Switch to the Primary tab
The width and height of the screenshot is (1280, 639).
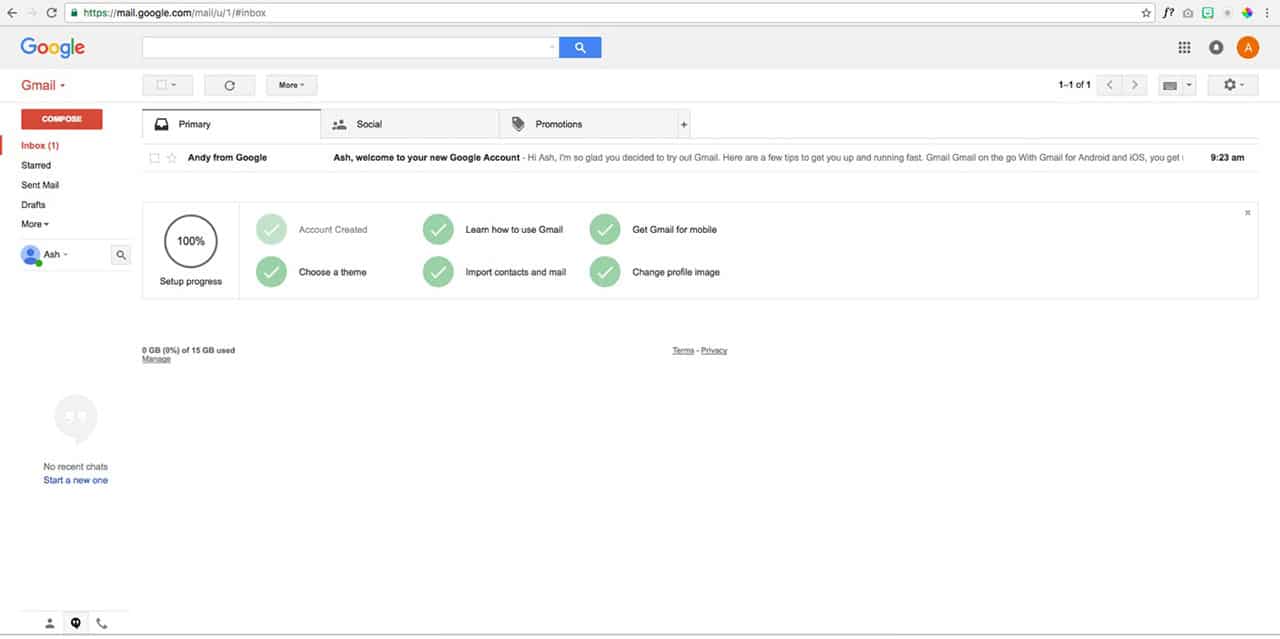click(231, 124)
